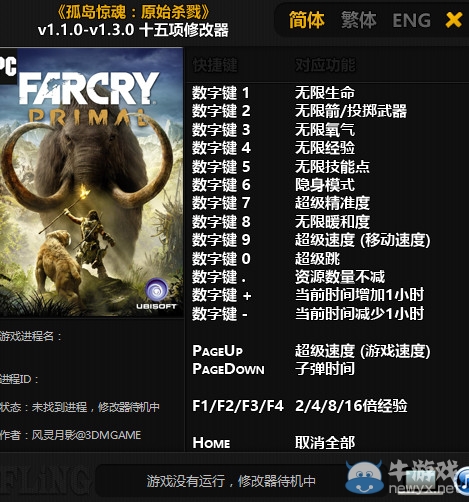
Task: Click the Far Cry Primal cover art
Action: click(x=91, y=182)
